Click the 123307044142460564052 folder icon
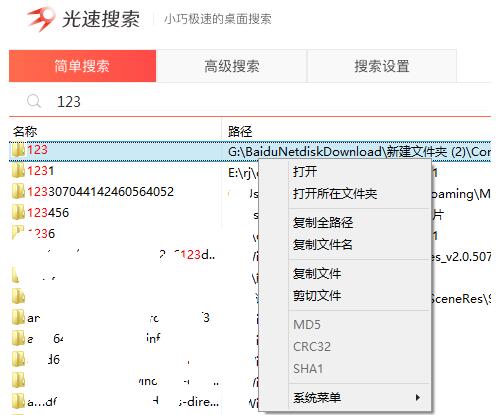 18,192
